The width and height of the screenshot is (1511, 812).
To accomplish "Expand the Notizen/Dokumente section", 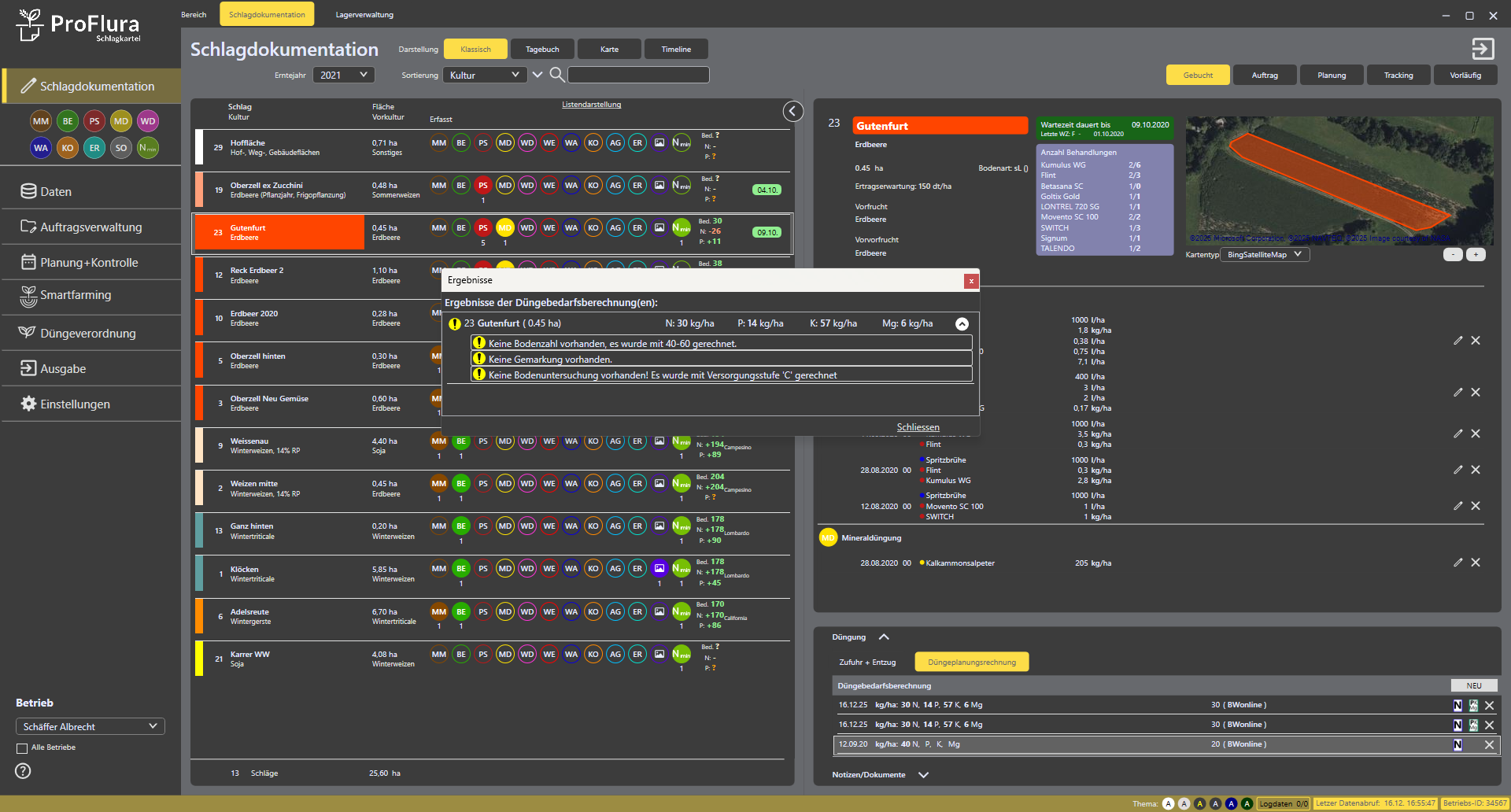I will pyautogui.click(x=923, y=775).
